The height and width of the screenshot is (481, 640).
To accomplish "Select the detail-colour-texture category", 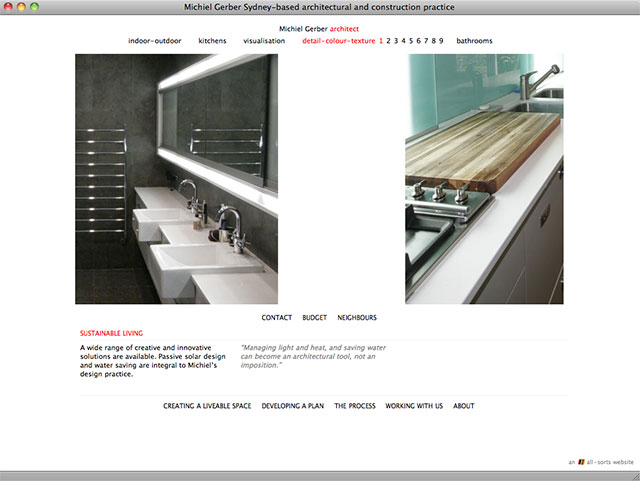I will (x=338, y=41).
